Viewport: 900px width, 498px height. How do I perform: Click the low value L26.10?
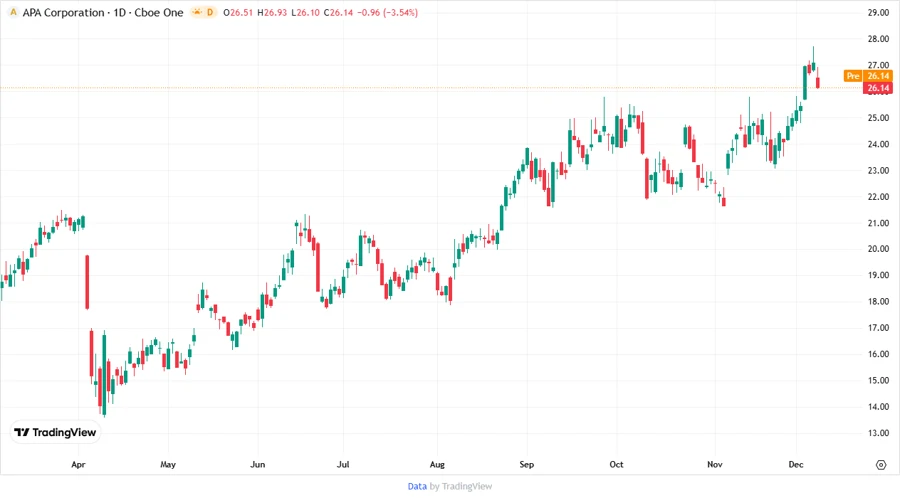click(x=305, y=12)
